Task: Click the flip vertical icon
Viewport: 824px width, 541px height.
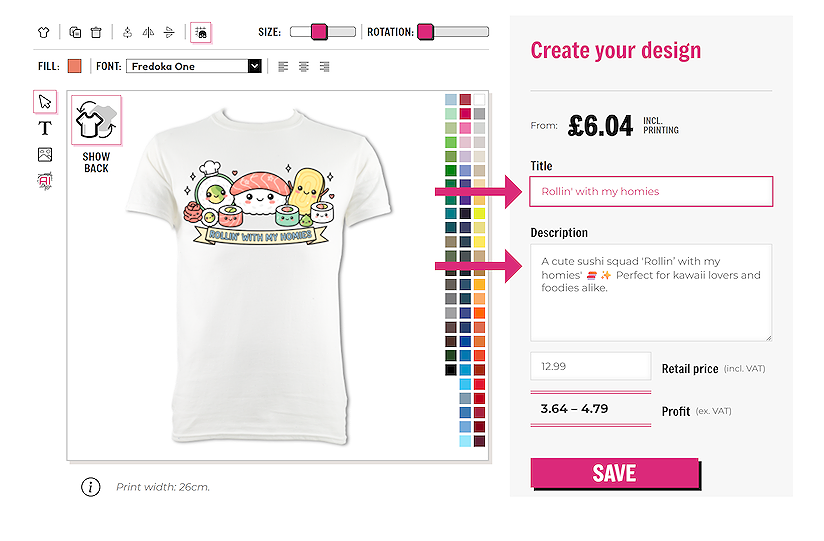Action: tap(169, 32)
